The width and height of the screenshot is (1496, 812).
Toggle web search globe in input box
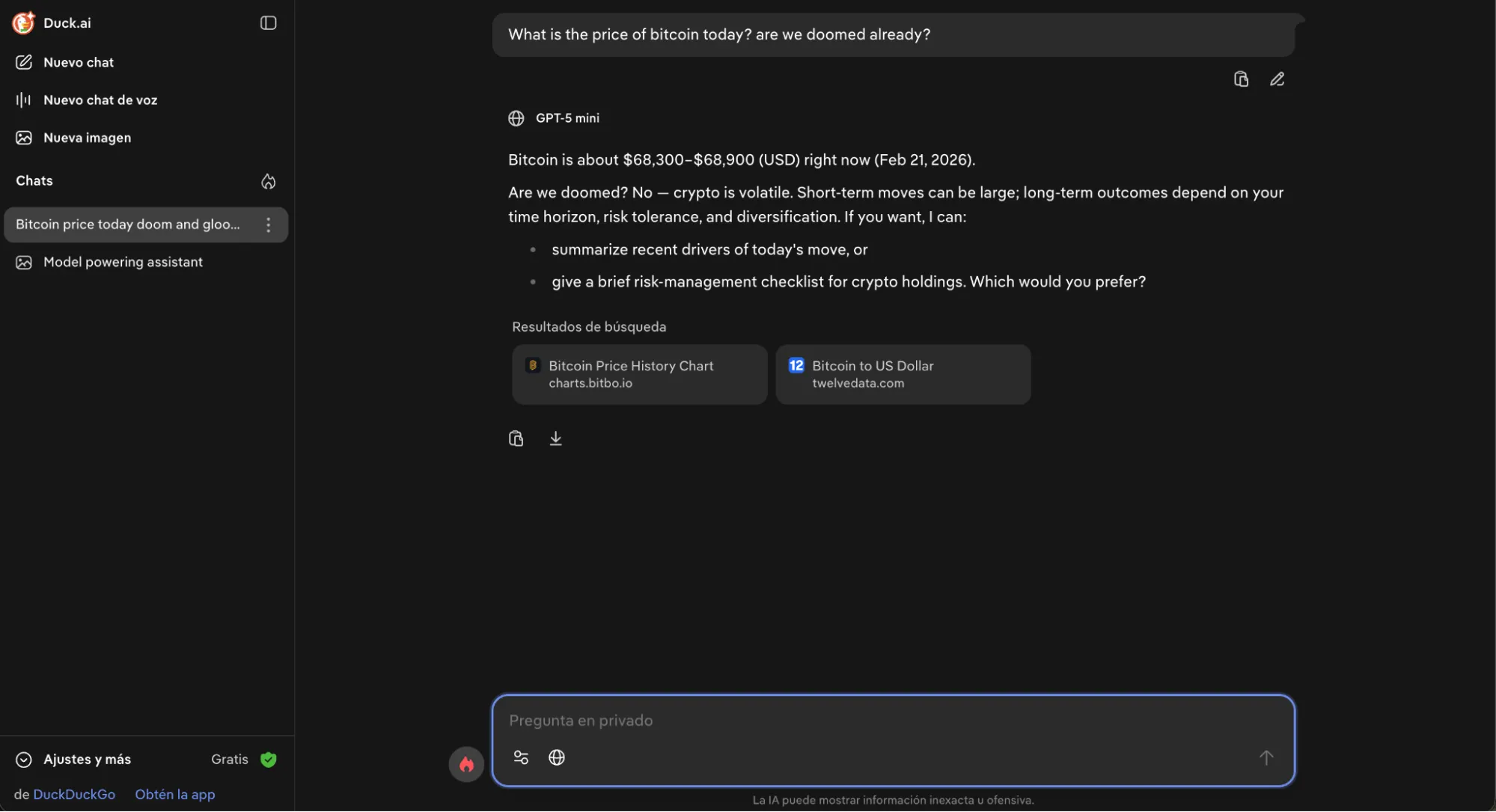(556, 757)
